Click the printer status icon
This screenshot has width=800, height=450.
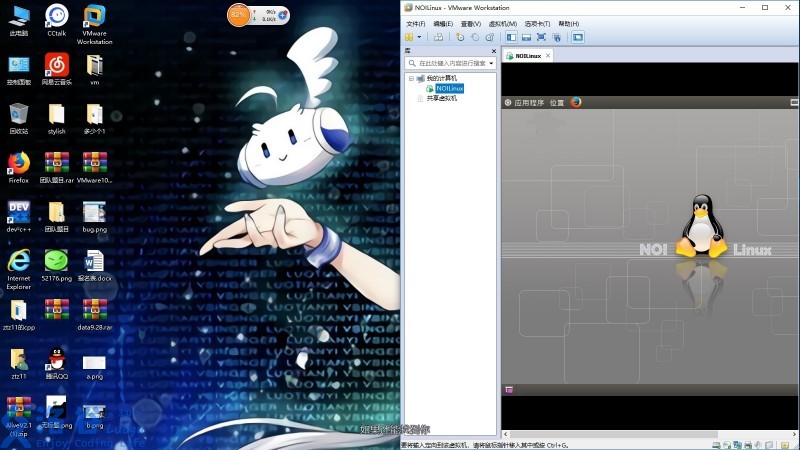click(748, 445)
